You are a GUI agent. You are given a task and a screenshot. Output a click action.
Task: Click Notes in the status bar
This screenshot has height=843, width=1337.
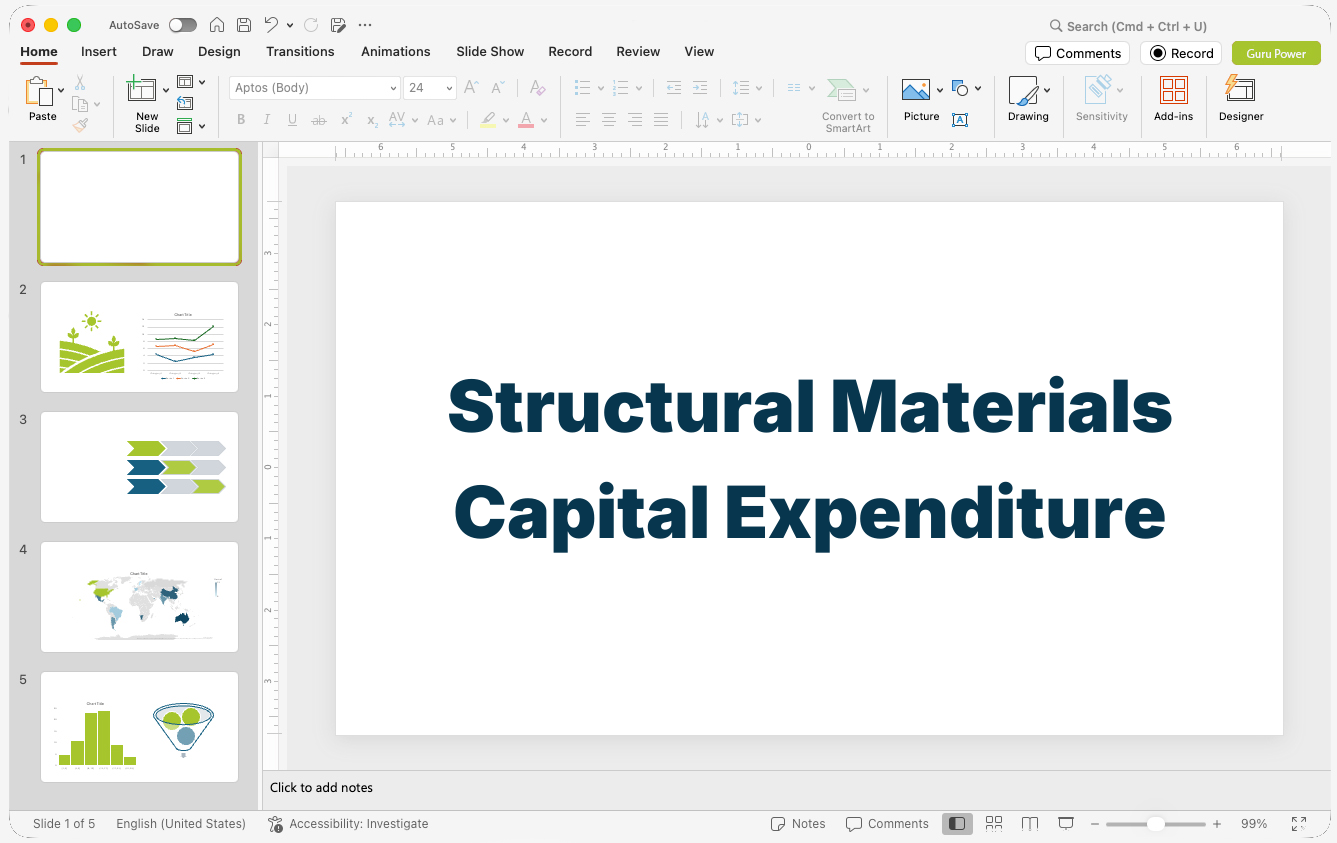pos(798,824)
